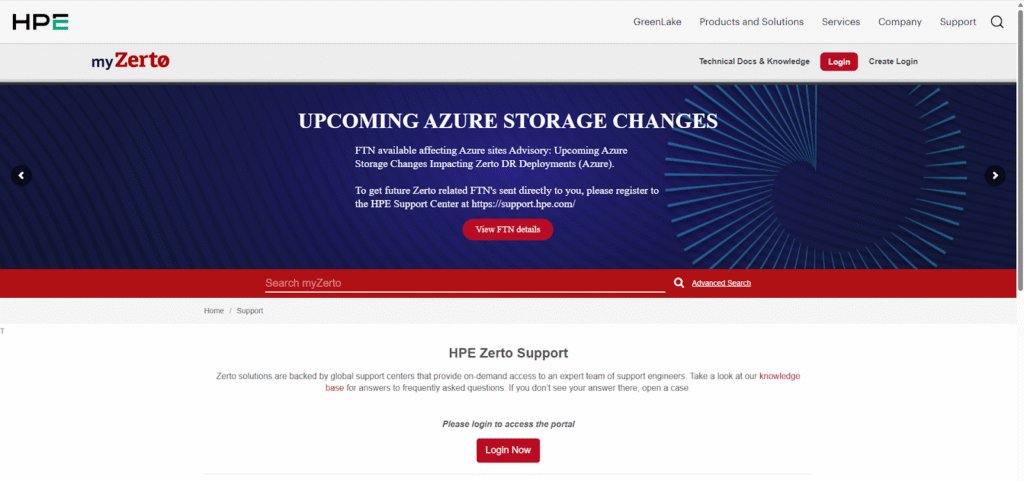Open Technical Docs & Knowledge link
This screenshot has width=1024, height=481.
click(x=754, y=62)
